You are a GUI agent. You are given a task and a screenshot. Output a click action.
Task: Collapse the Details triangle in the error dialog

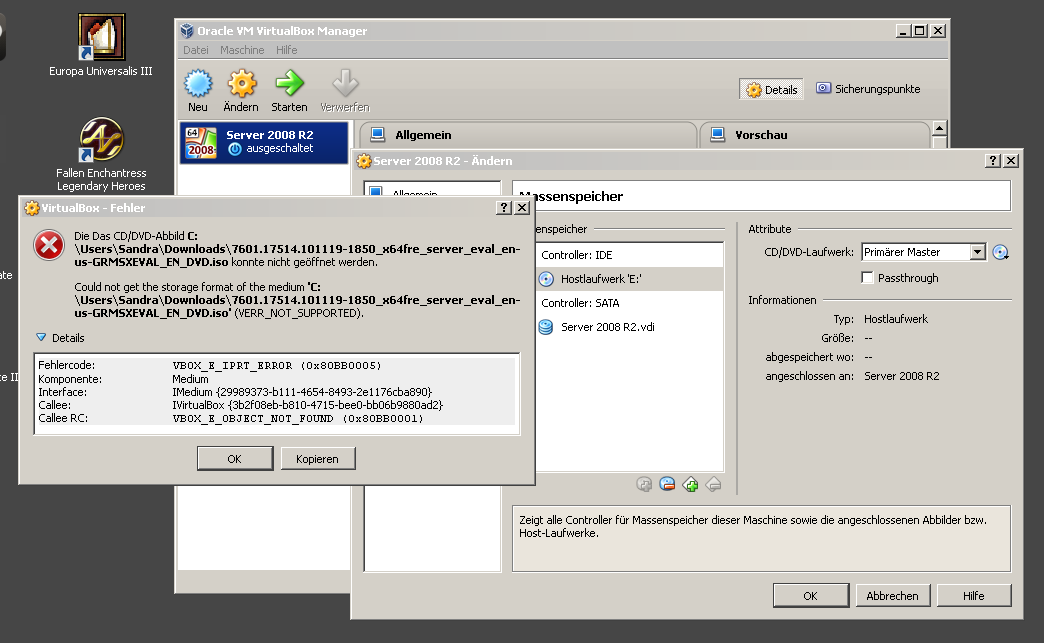click(41, 337)
